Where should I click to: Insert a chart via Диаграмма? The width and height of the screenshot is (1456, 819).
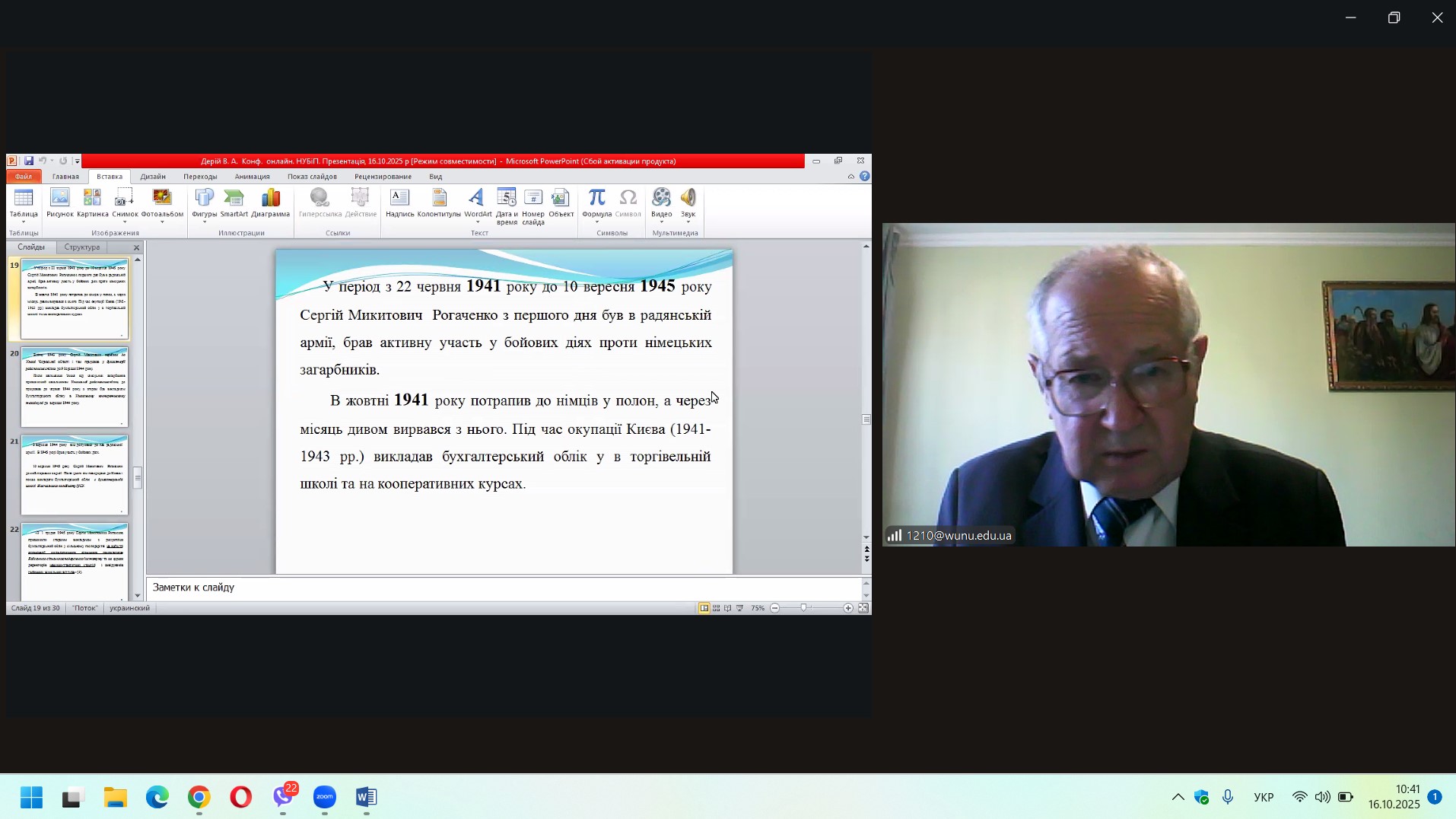click(x=271, y=202)
